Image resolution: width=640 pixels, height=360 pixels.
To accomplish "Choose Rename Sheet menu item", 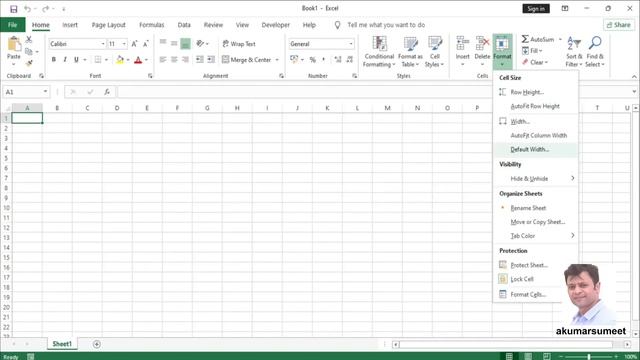I will tap(536, 208).
